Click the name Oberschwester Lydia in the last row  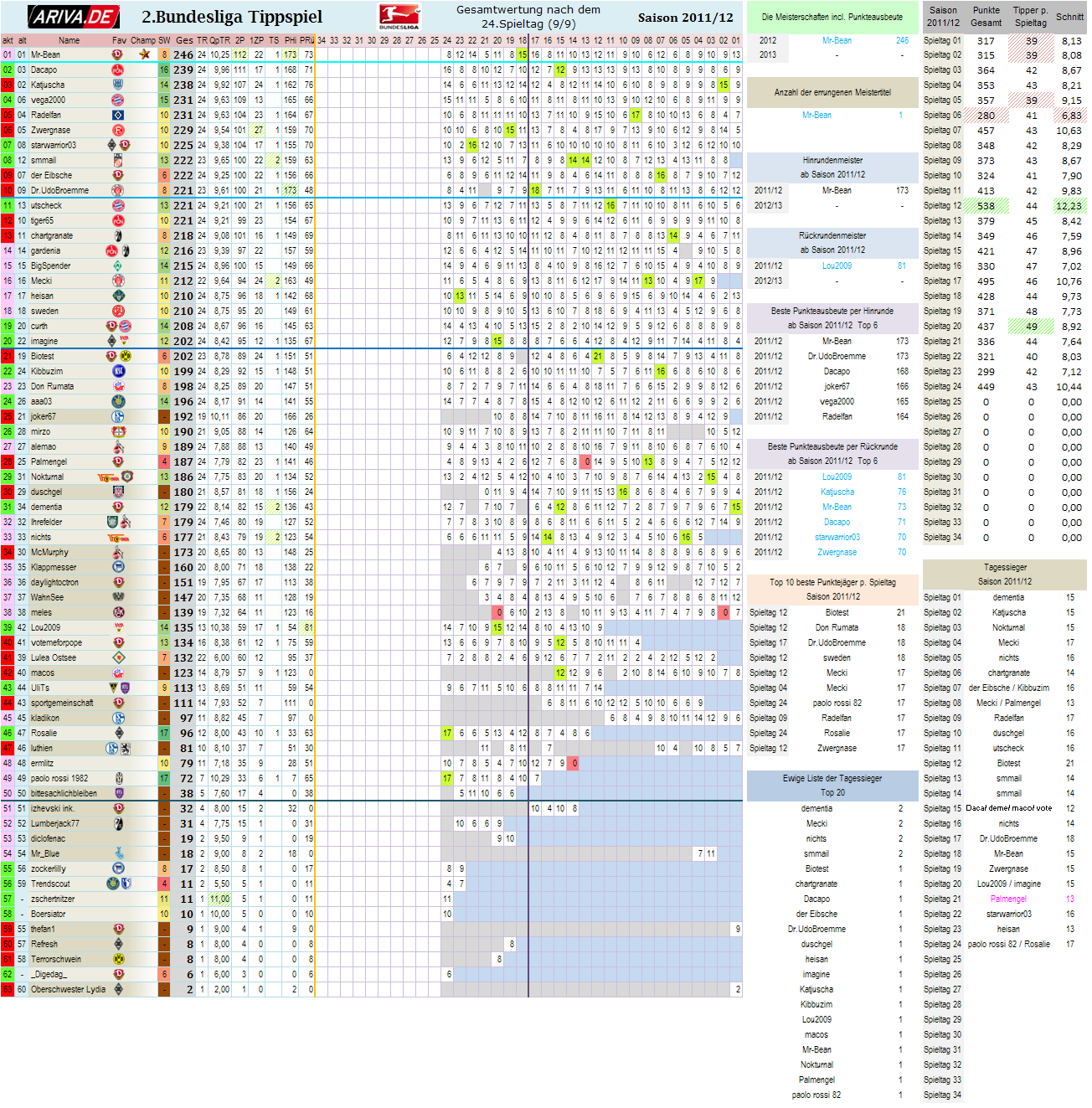click(x=68, y=989)
